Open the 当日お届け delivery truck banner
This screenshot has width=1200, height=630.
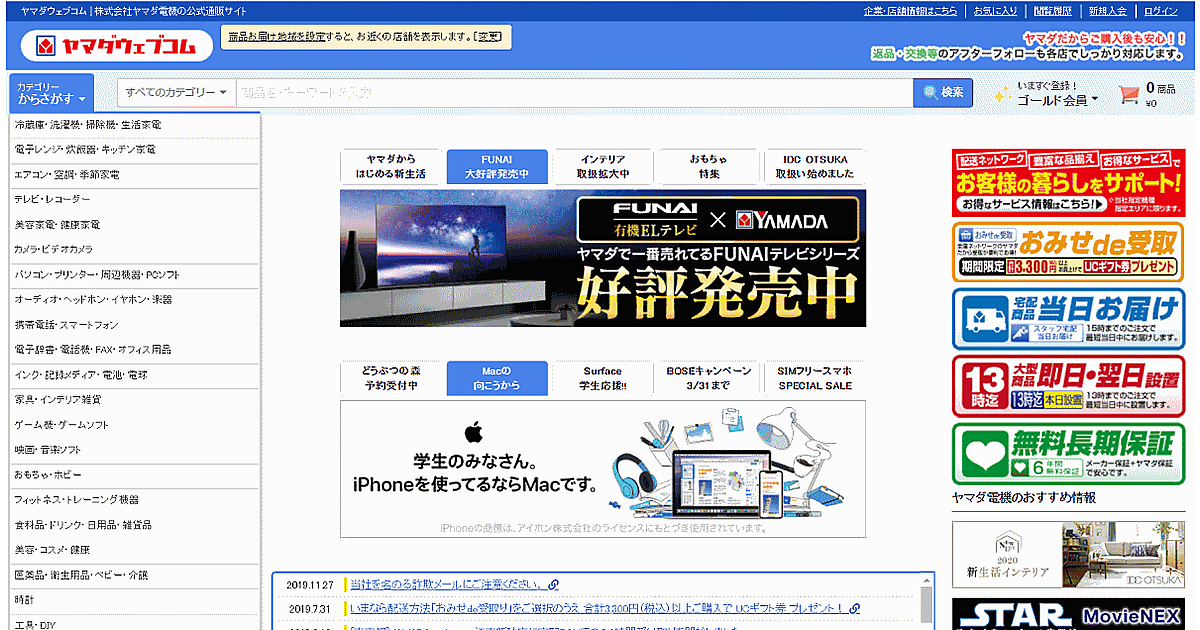1068,319
